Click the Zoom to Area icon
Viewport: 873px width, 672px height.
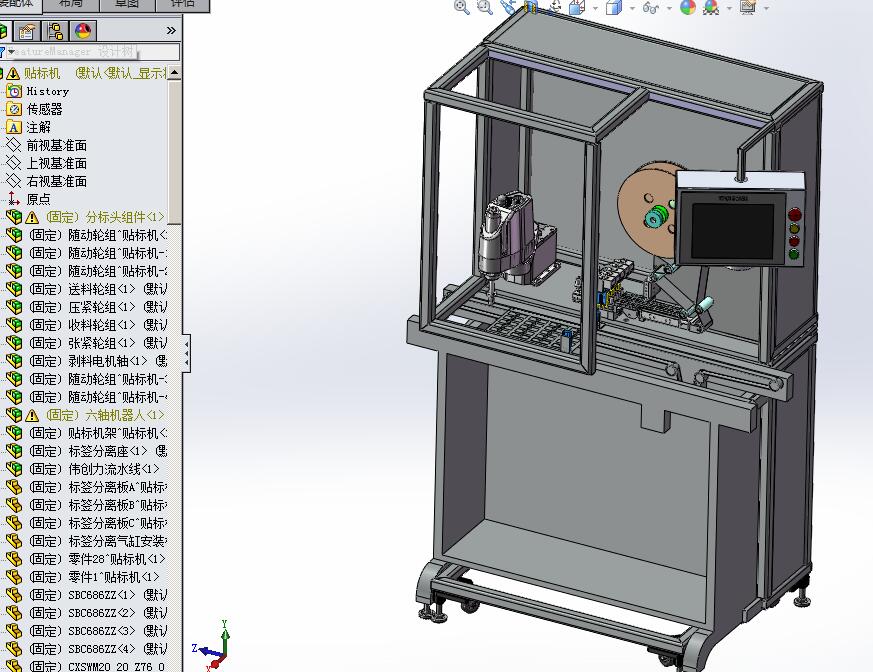click(485, 7)
